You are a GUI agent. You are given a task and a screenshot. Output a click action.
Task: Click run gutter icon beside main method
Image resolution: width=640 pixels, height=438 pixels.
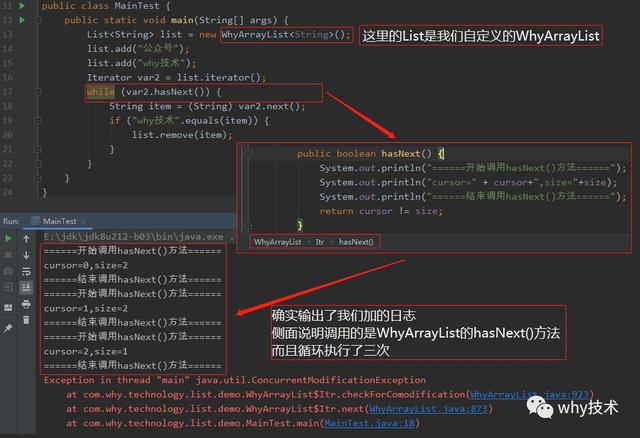(x=22, y=20)
